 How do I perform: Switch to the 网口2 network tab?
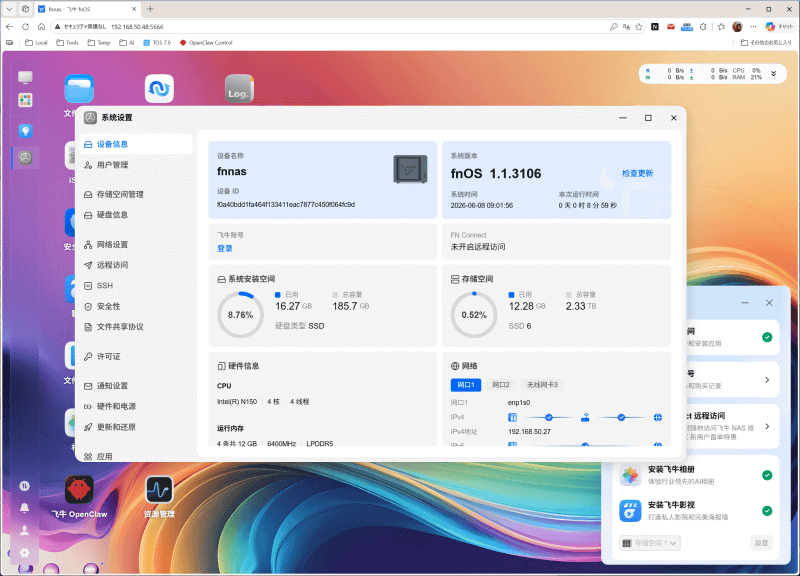pyautogui.click(x=501, y=385)
